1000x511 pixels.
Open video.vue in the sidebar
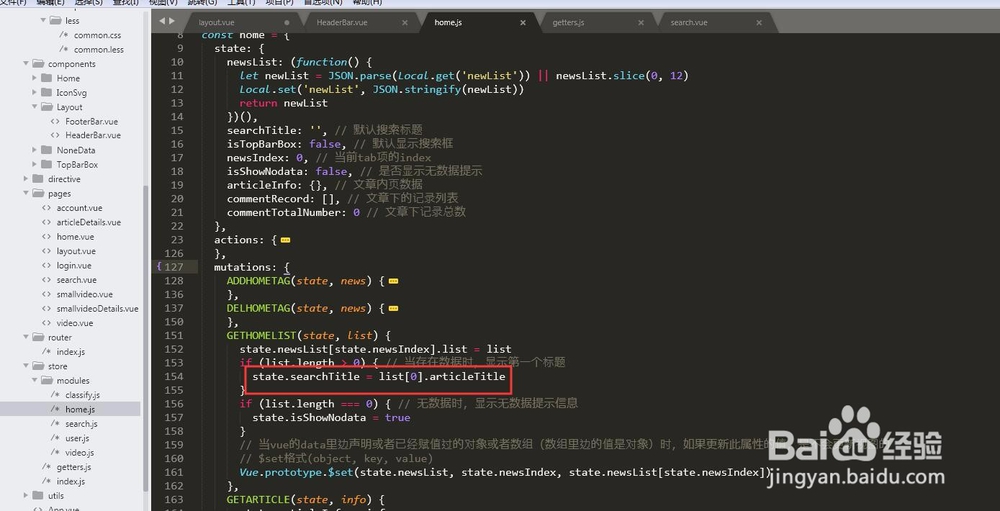75,323
